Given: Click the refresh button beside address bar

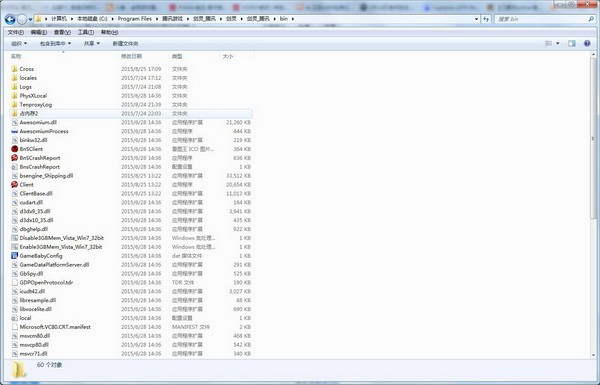Looking at the screenshot, I should click(x=486, y=19).
